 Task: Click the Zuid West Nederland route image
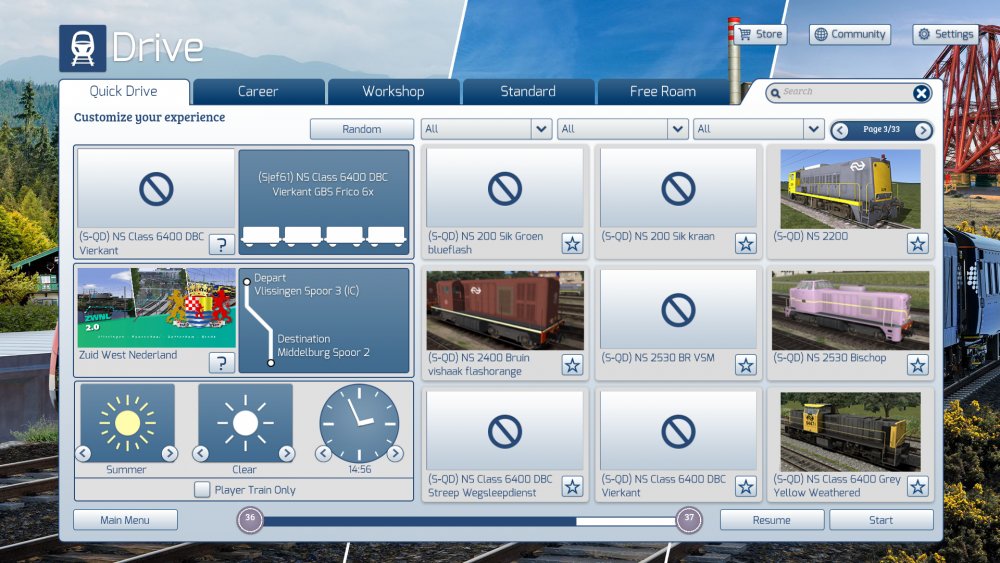[156, 307]
